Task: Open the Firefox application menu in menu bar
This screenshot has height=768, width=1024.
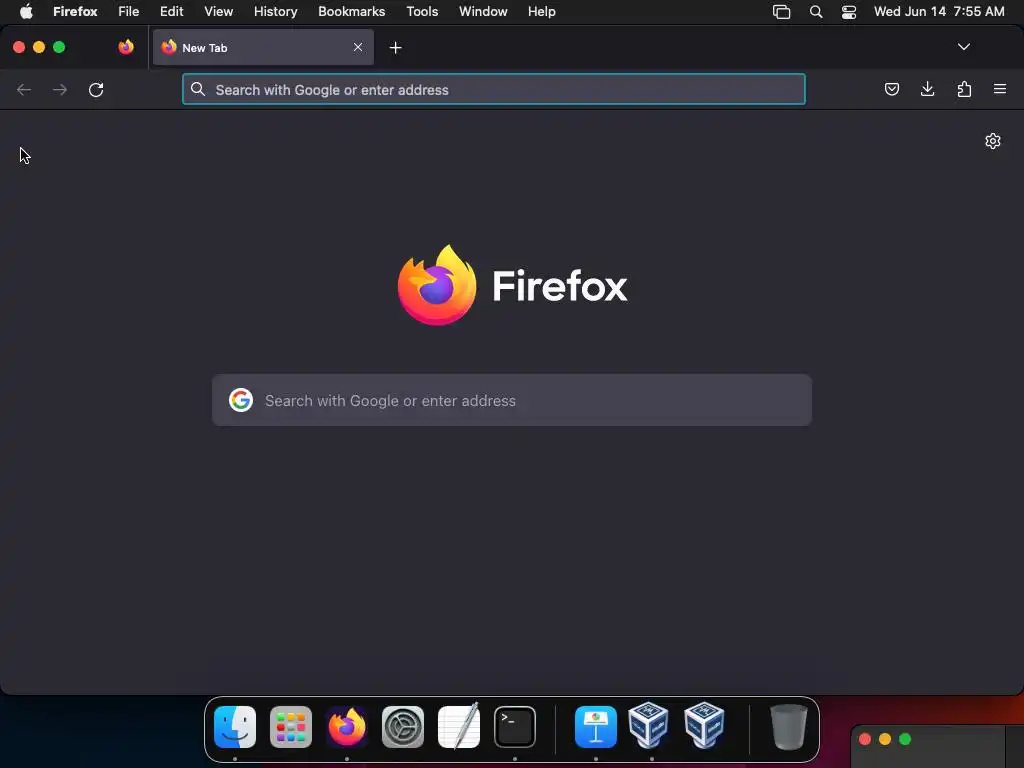Action: pos(75,11)
